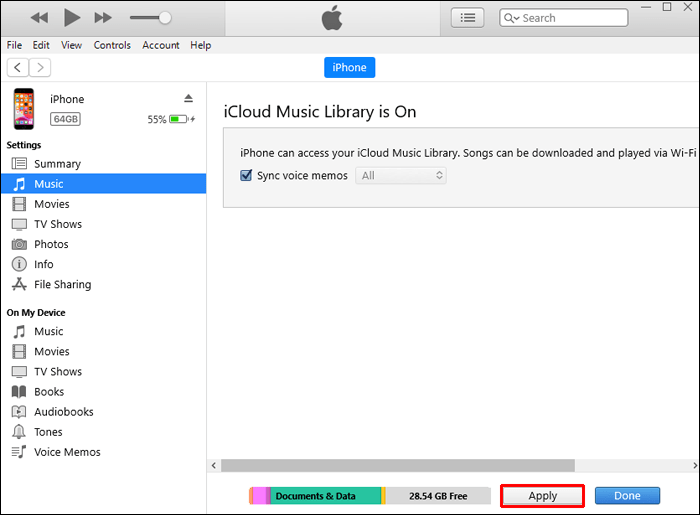Open the File menu

(14, 45)
